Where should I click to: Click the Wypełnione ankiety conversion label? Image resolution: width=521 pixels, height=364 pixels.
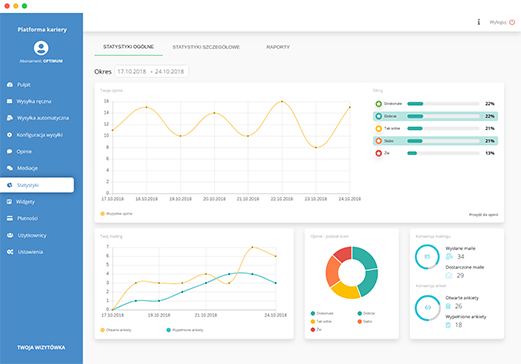tap(466, 317)
